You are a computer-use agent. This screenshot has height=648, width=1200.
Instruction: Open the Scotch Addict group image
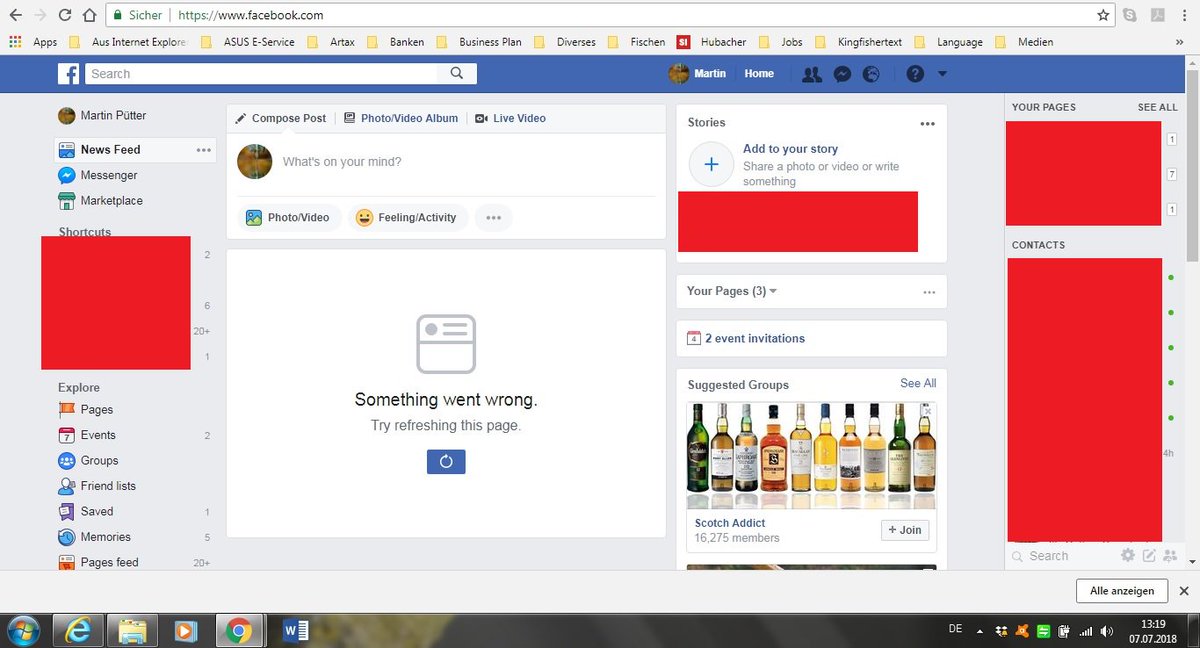pos(811,456)
